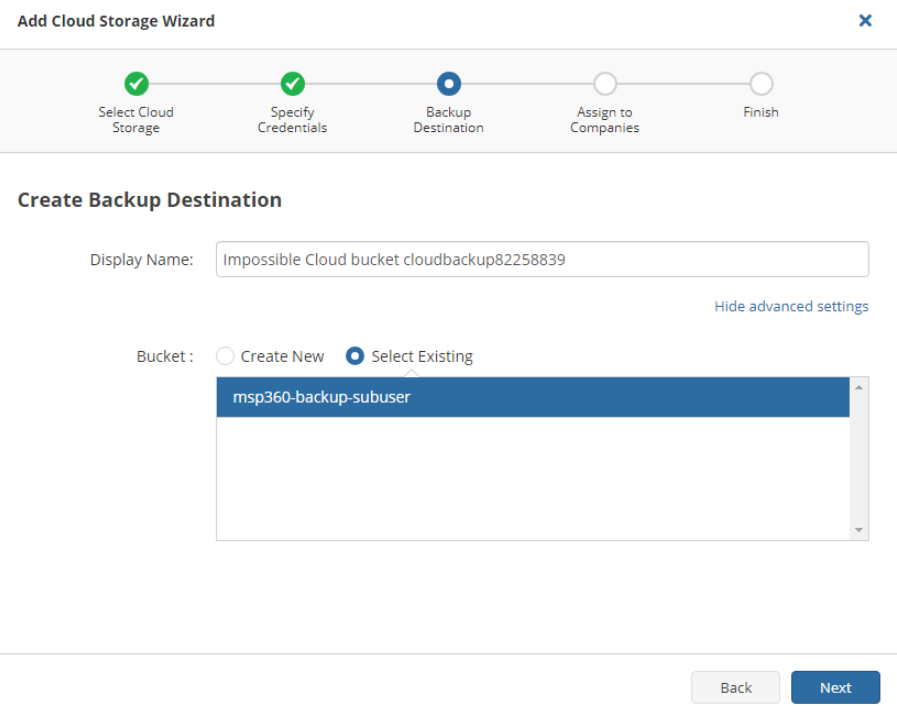Click the Backup Destination active step circle
897x715 pixels.
pos(448,84)
